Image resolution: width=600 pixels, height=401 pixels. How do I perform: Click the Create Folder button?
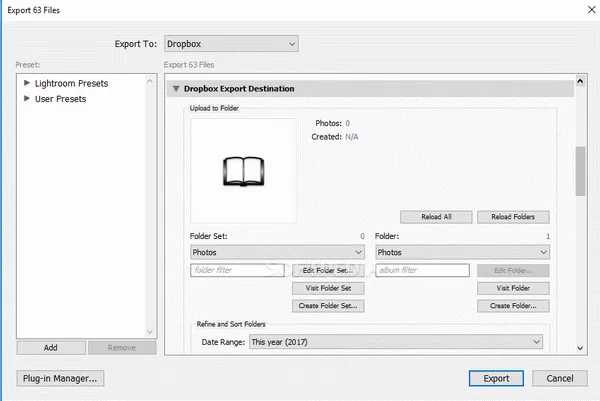pos(513,306)
